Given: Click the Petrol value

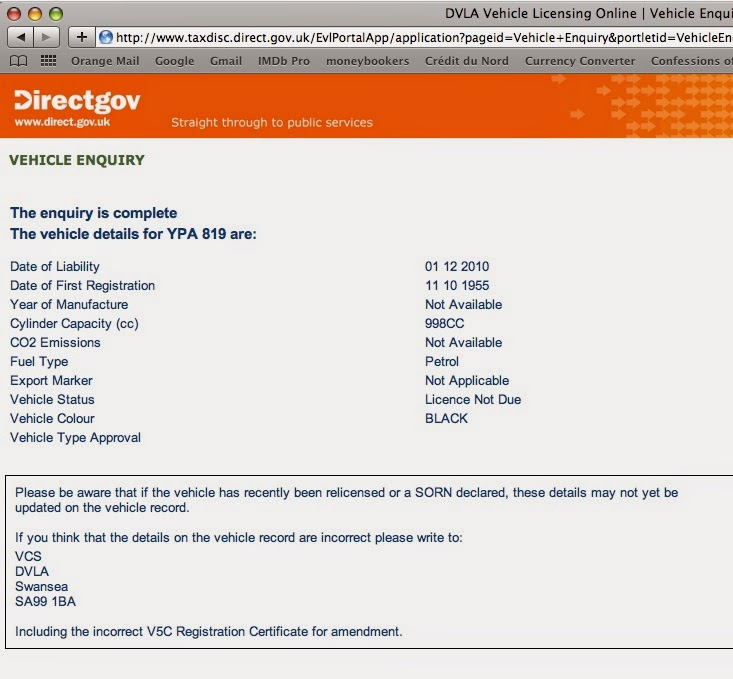Looking at the screenshot, I should 442,361.
